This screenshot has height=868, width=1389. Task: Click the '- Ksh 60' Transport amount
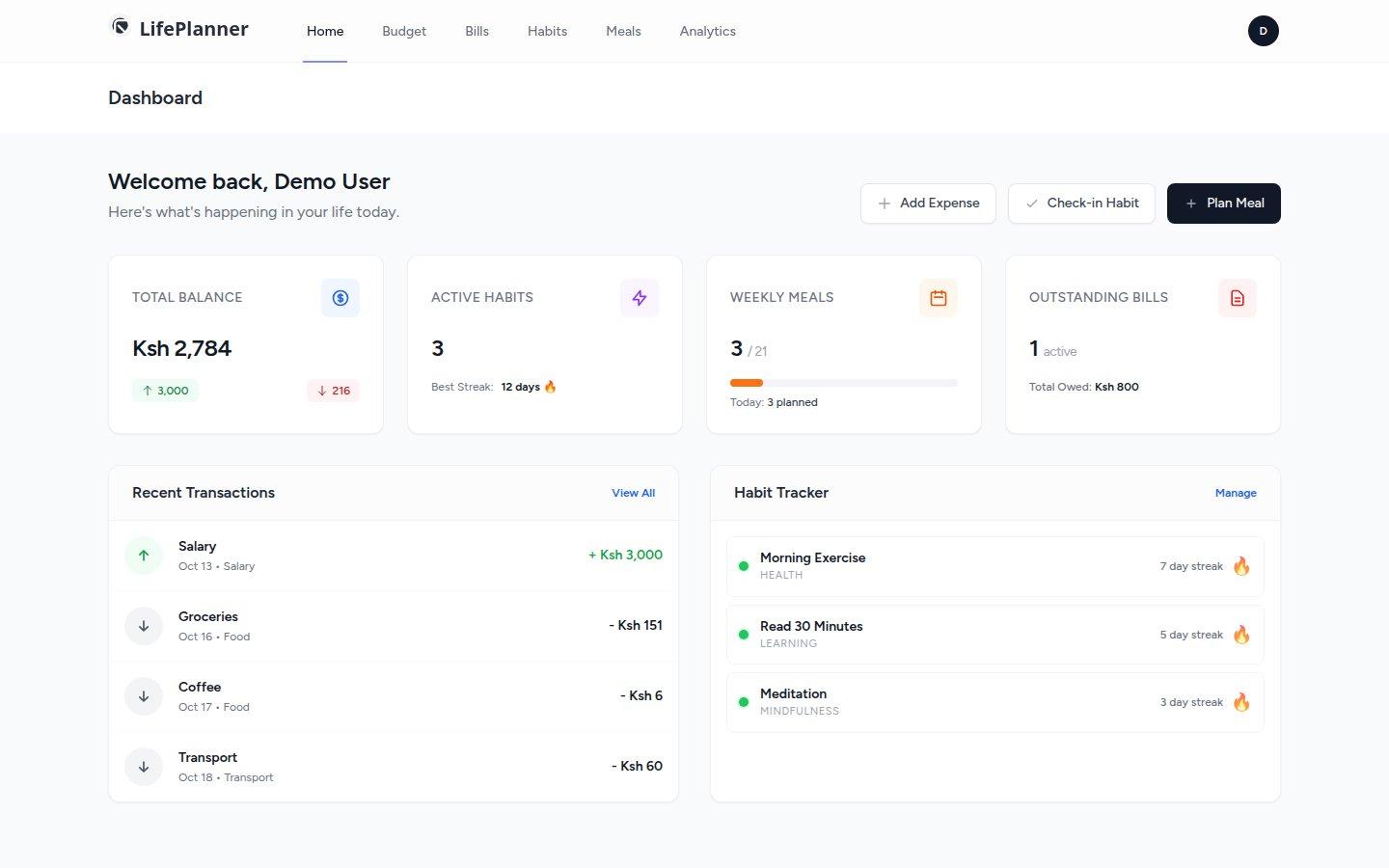638,766
